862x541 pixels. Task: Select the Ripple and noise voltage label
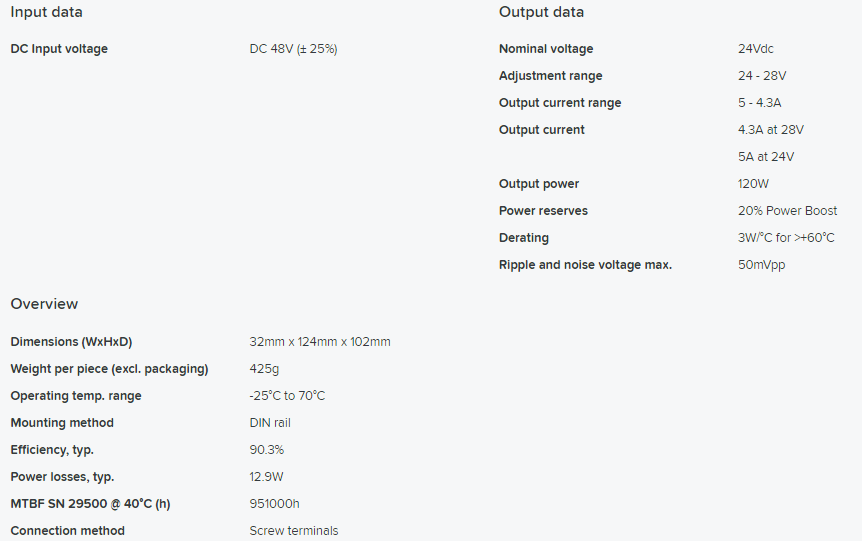pos(585,265)
